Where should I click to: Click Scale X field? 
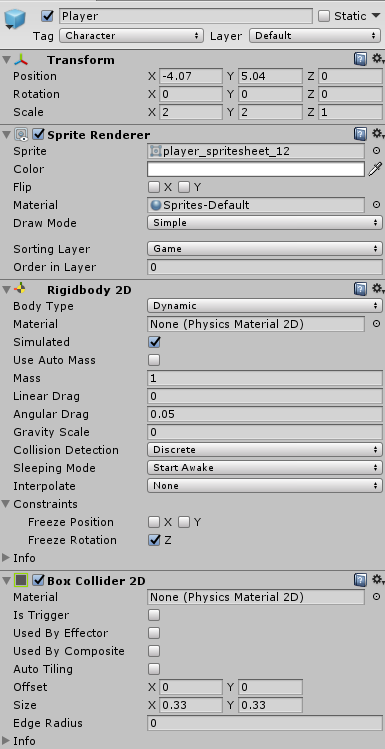tap(191, 112)
